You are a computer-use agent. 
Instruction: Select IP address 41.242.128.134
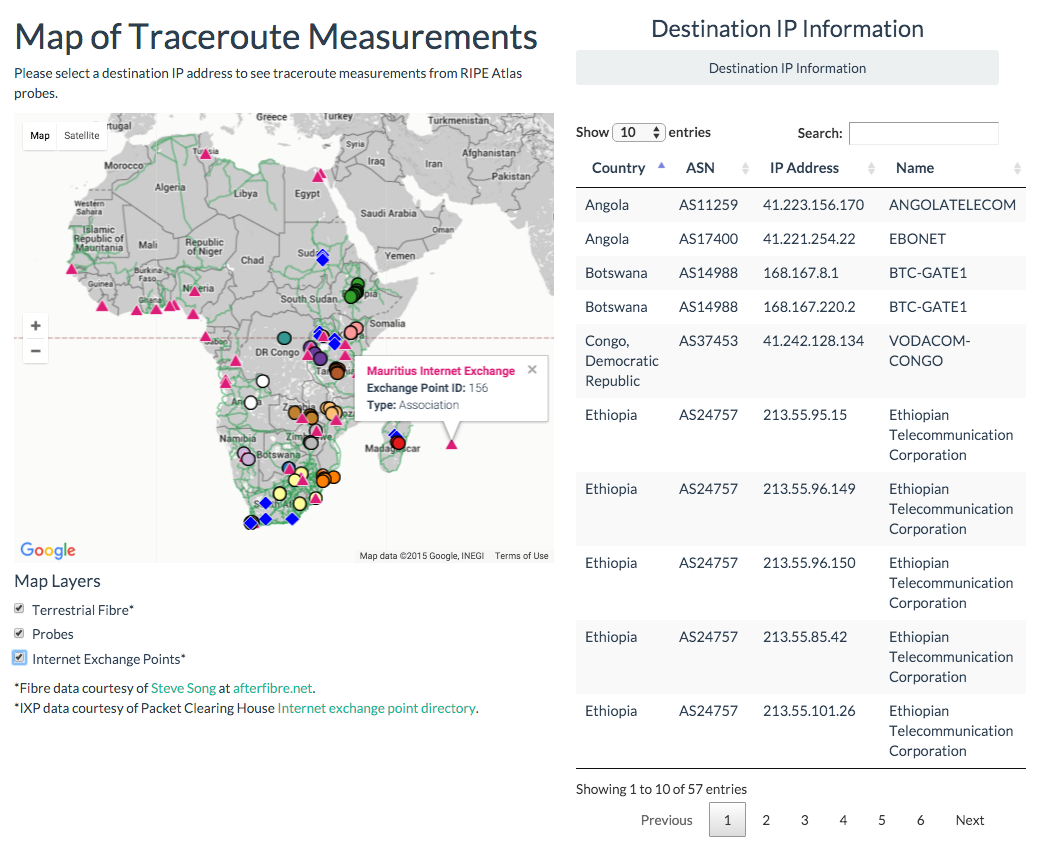813,341
